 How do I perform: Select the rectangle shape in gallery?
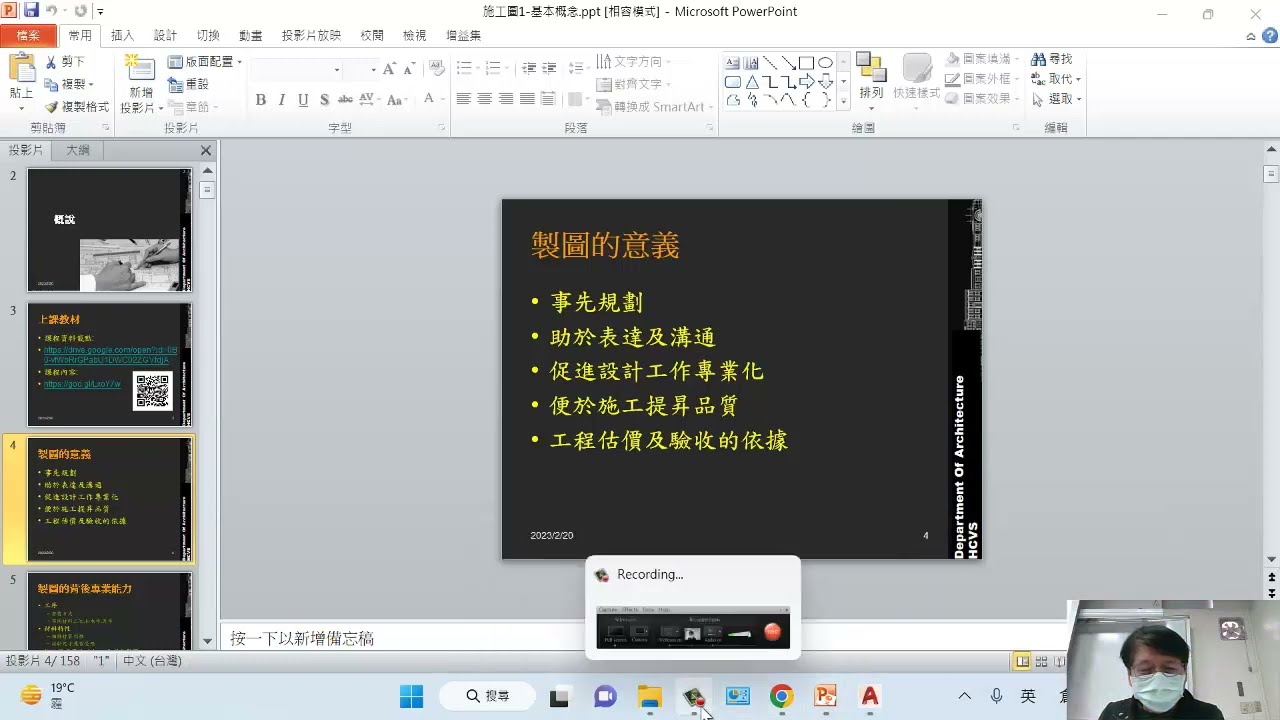click(806, 63)
